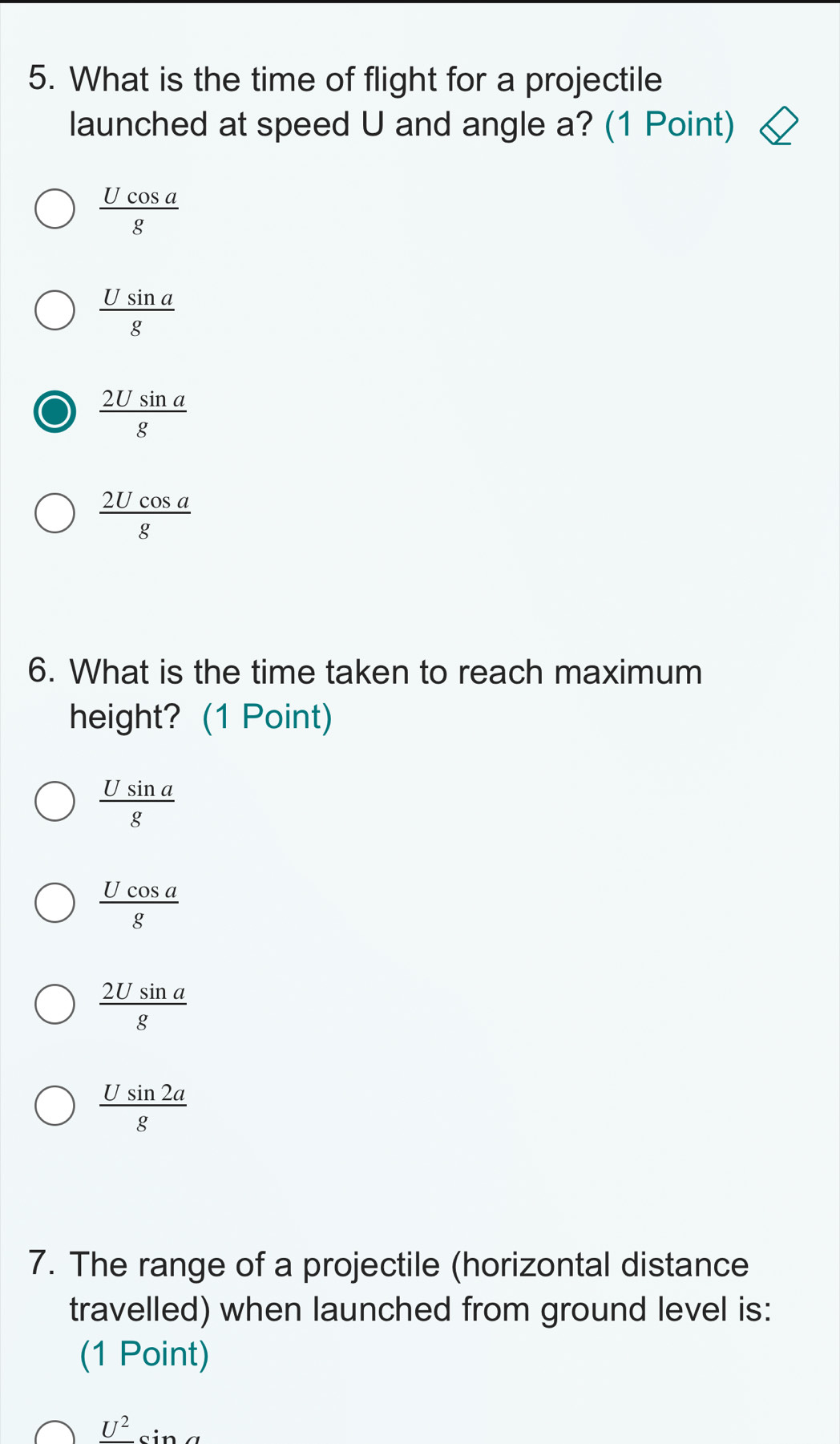Choose 2U sin a over g for question 6

point(55,1005)
